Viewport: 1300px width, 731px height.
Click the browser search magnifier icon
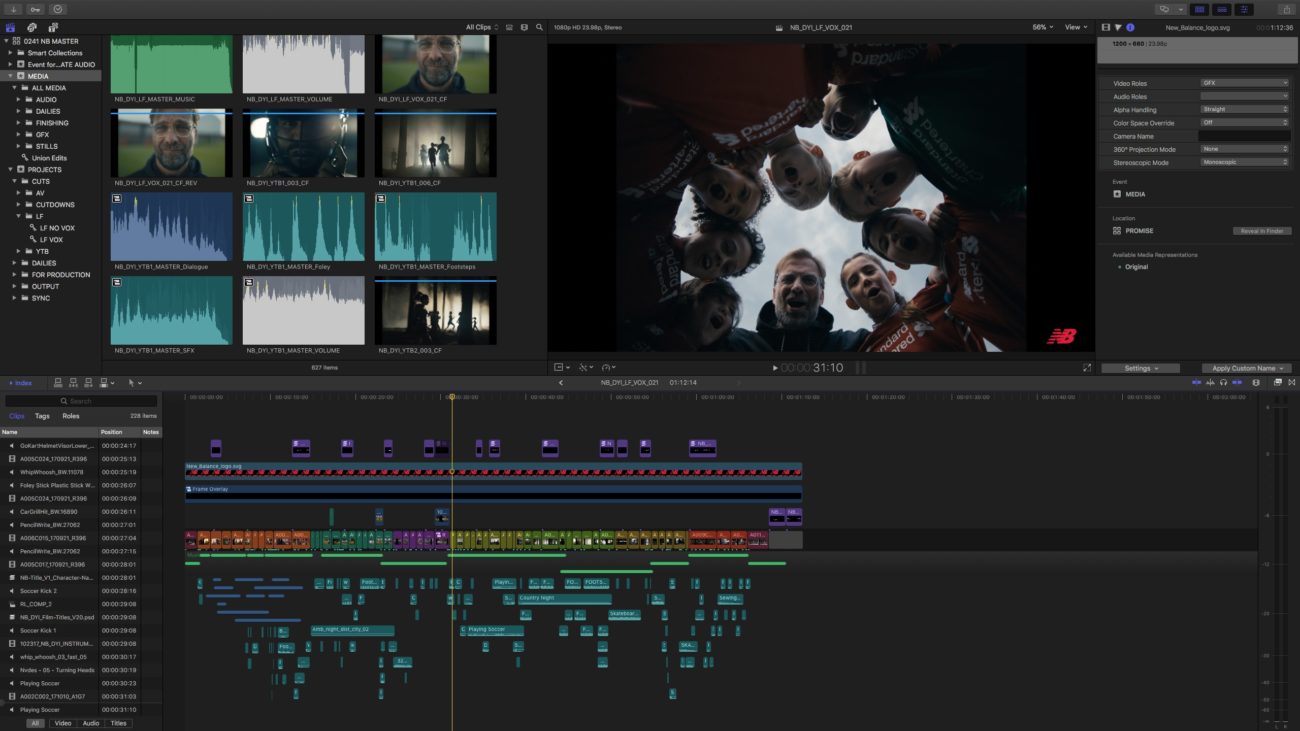coord(540,27)
